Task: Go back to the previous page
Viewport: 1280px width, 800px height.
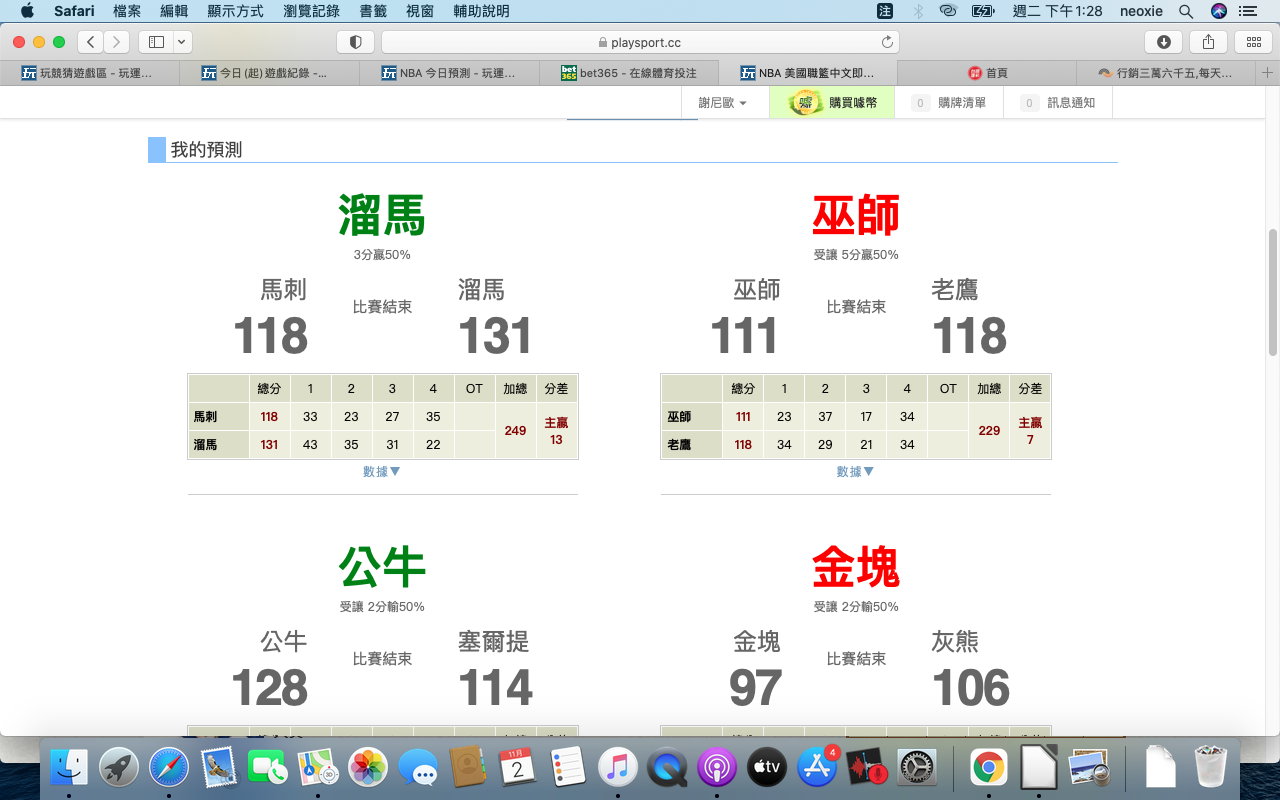Action: 91,42
